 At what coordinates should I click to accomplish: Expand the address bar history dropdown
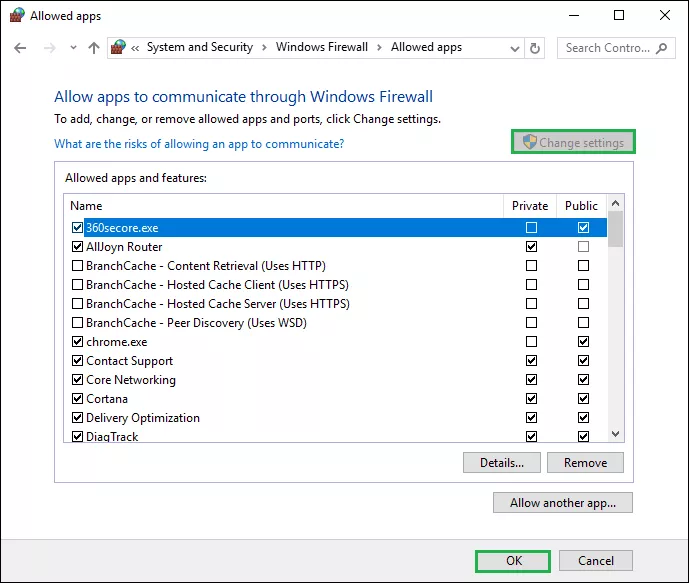coord(515,48)
